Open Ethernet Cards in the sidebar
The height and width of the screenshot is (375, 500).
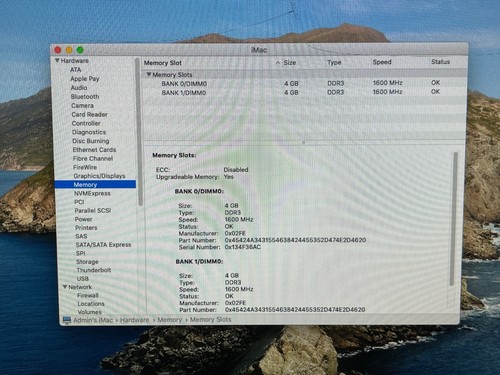94,150
